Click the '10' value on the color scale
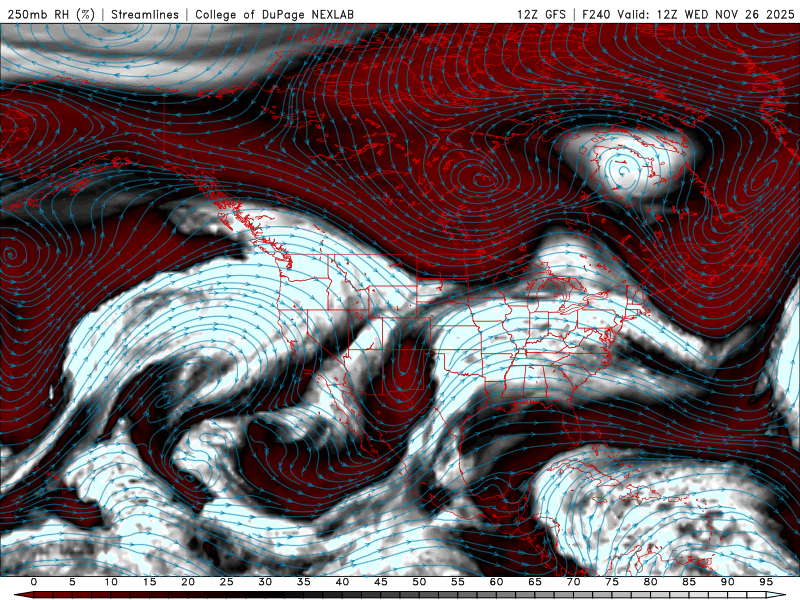 (111, 582)
